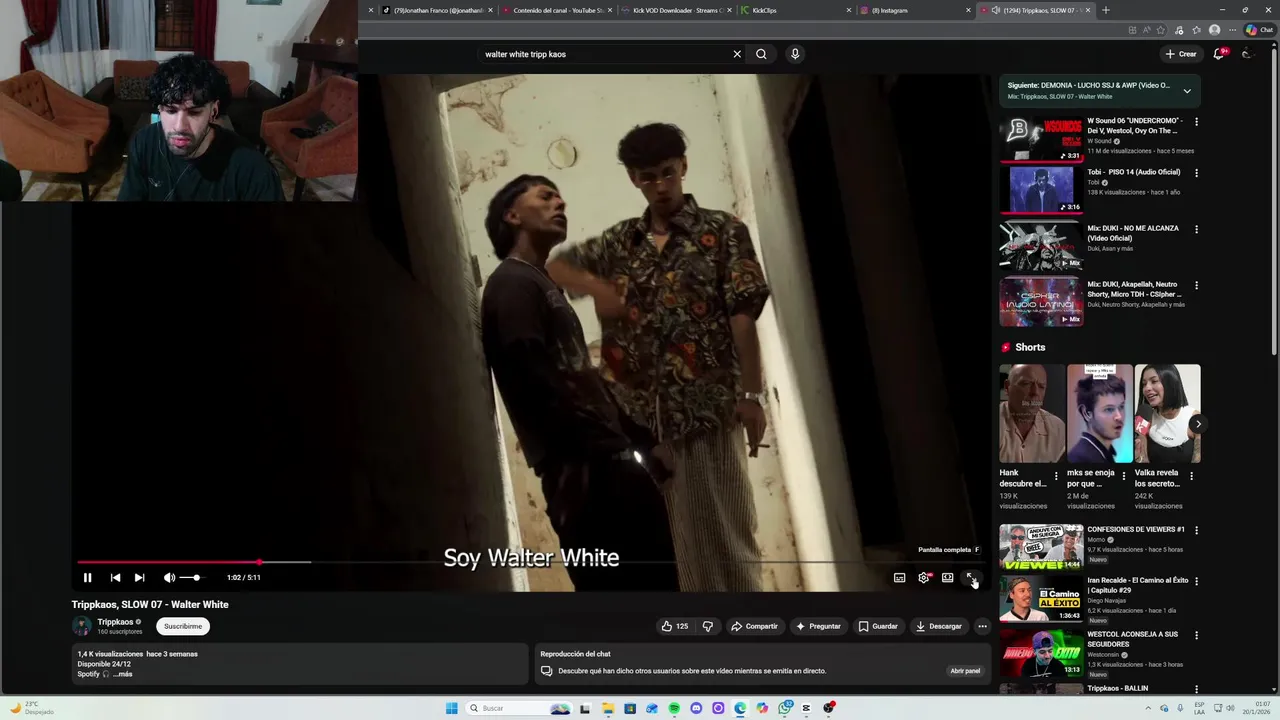Image resolution: width=1280 pixels, height=720 pixels.
Task: Open the more actions menu beside Descargar
Action: click(x=982, y=626)
